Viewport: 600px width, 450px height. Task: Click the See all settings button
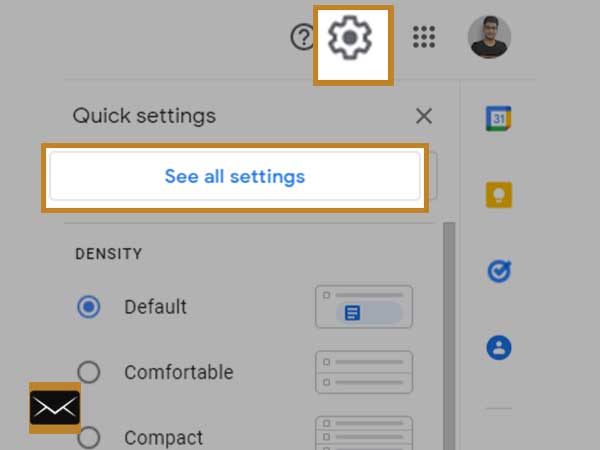click(235, 176)
